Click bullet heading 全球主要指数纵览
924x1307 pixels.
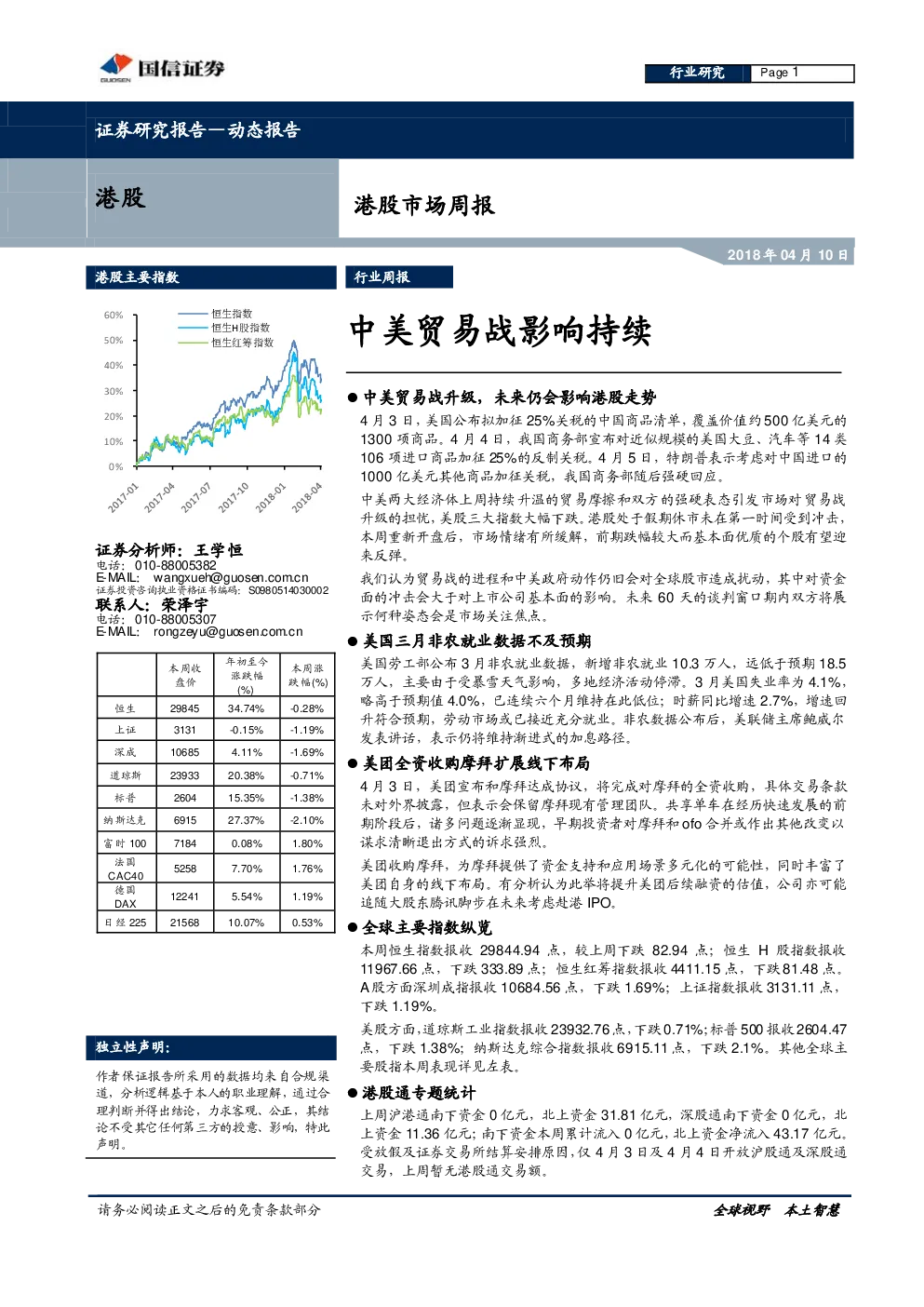(427, 928)
